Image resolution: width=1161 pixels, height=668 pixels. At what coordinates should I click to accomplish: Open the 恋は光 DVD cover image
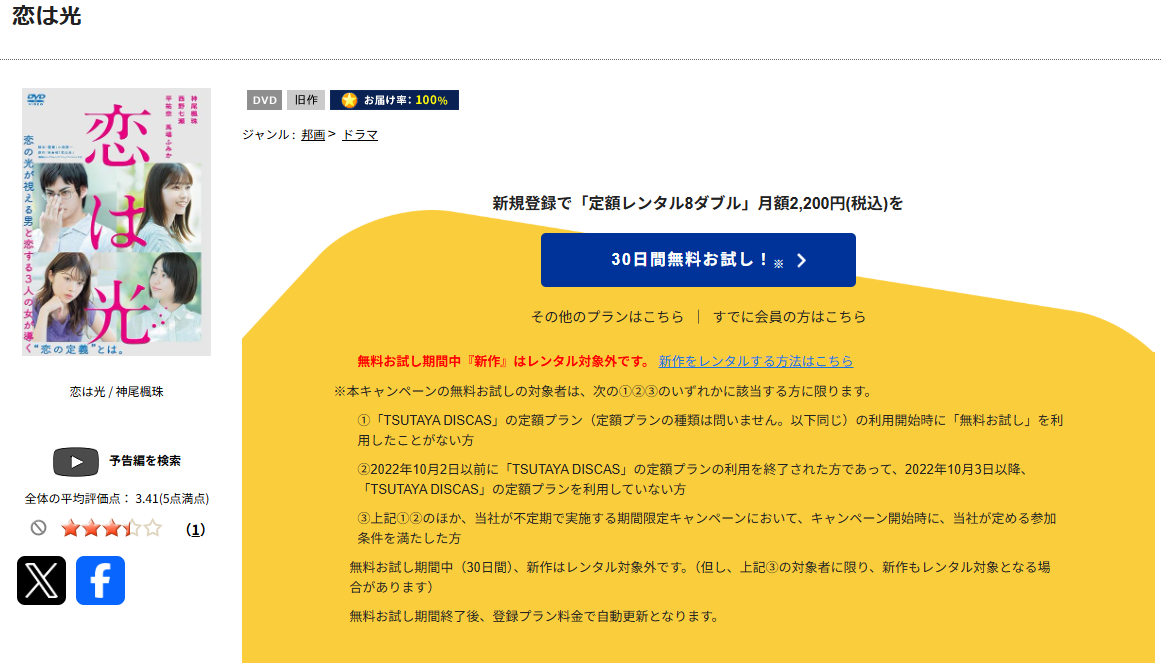click(x=116, y=222)
